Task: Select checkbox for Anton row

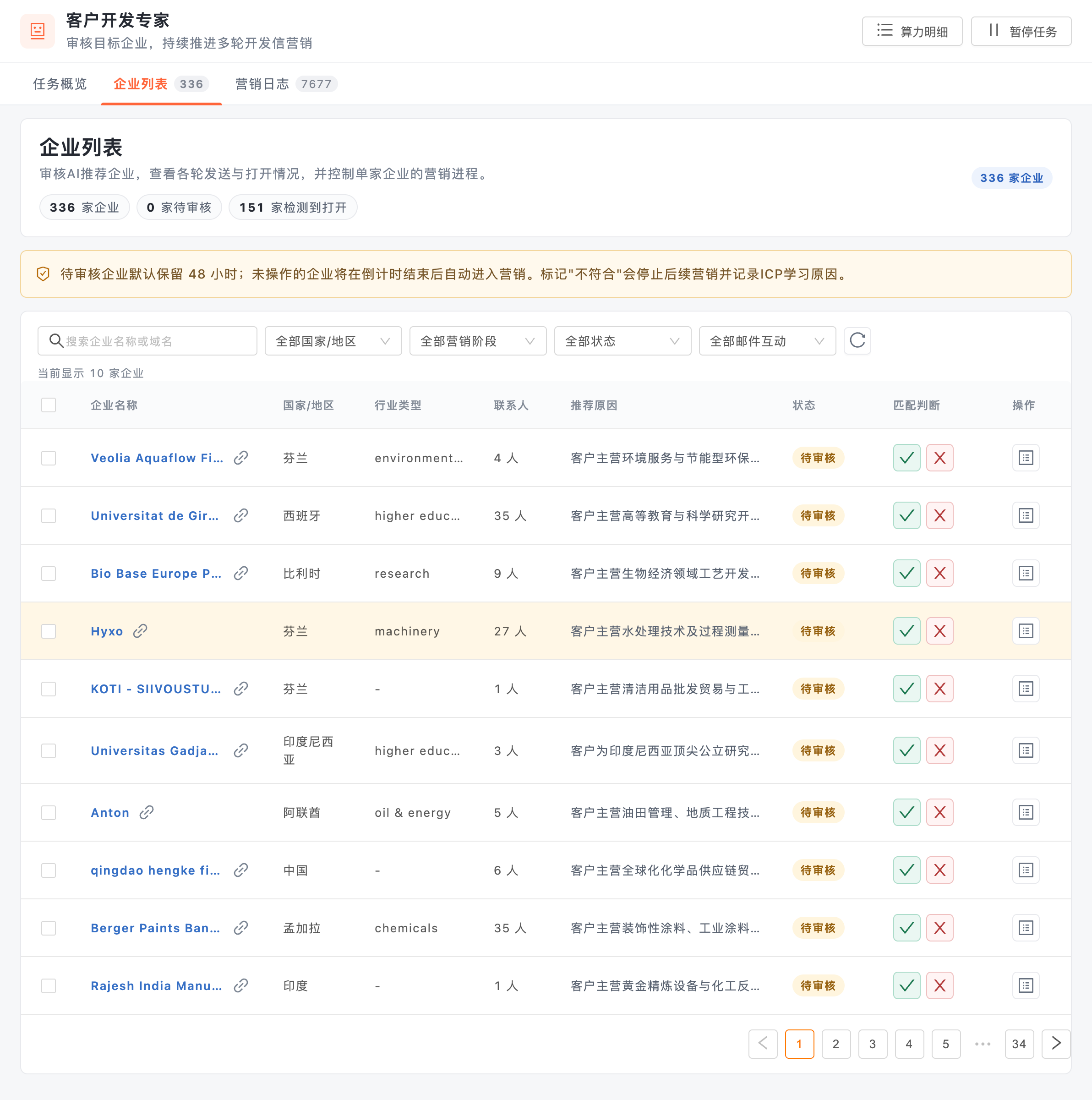Action: [x=49, y=812]
